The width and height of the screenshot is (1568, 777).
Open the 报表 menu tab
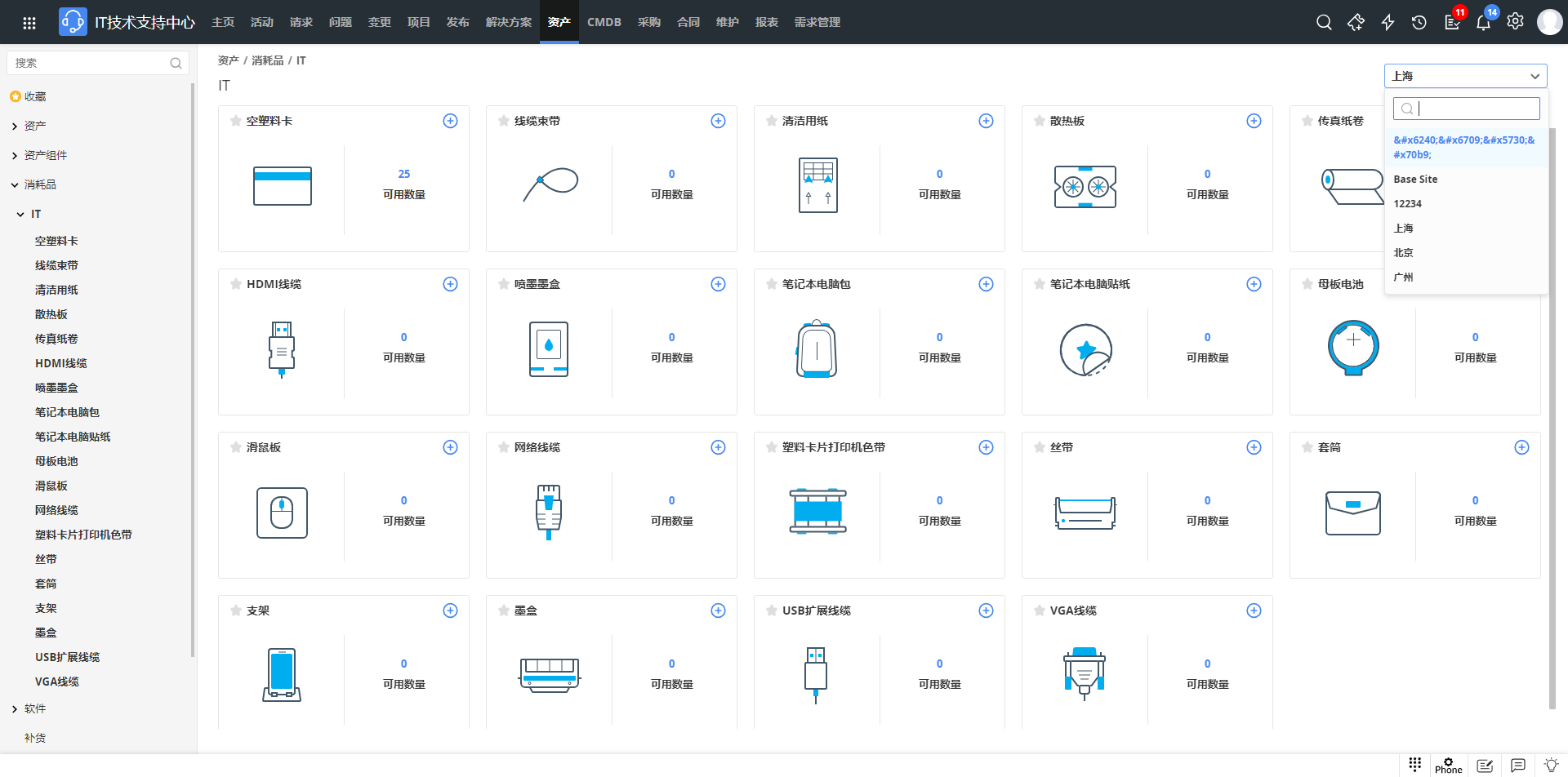click(x=767, y=22)
